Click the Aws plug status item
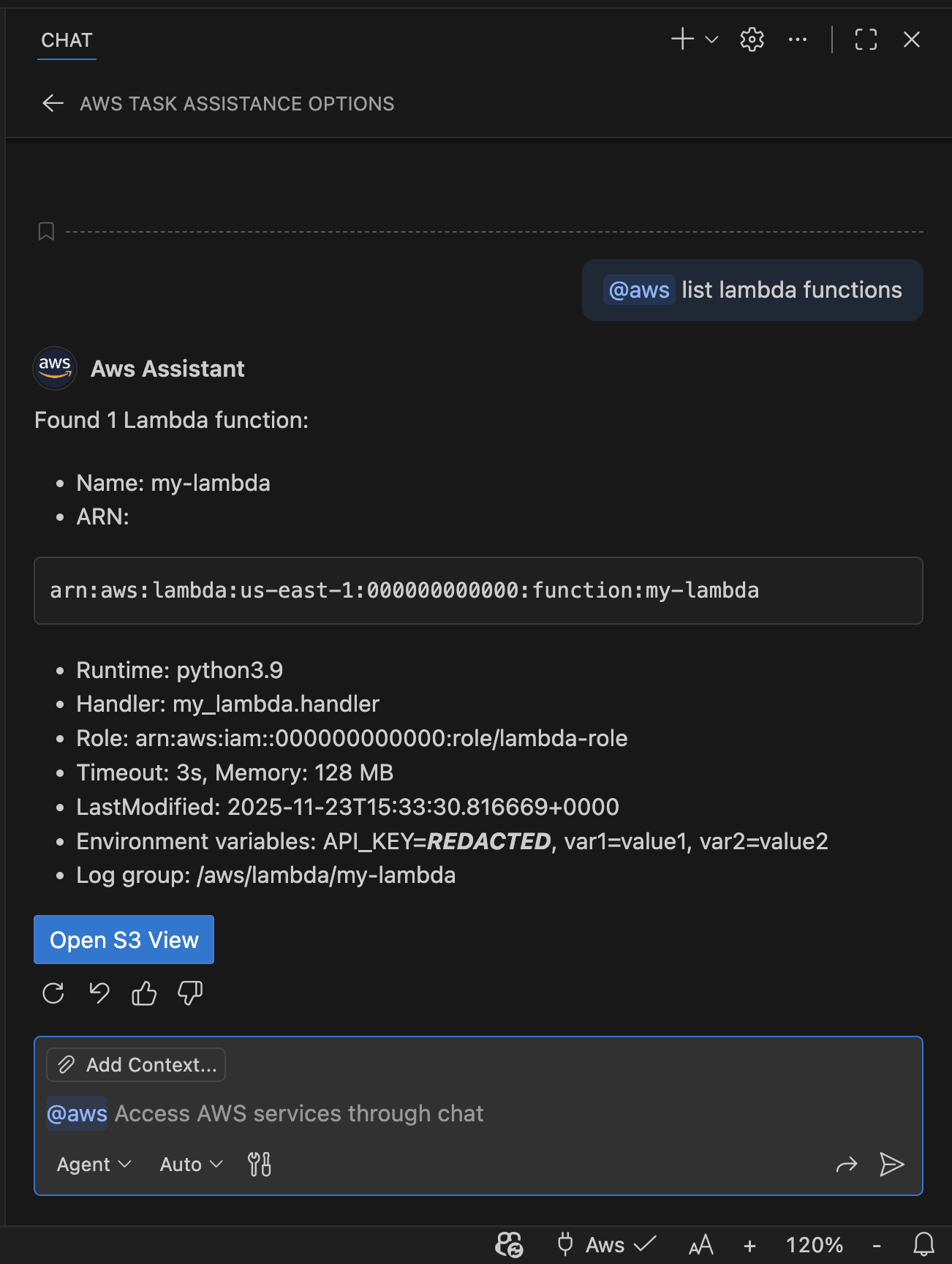The image size is (952, 1264). (x=606, y=1244)
